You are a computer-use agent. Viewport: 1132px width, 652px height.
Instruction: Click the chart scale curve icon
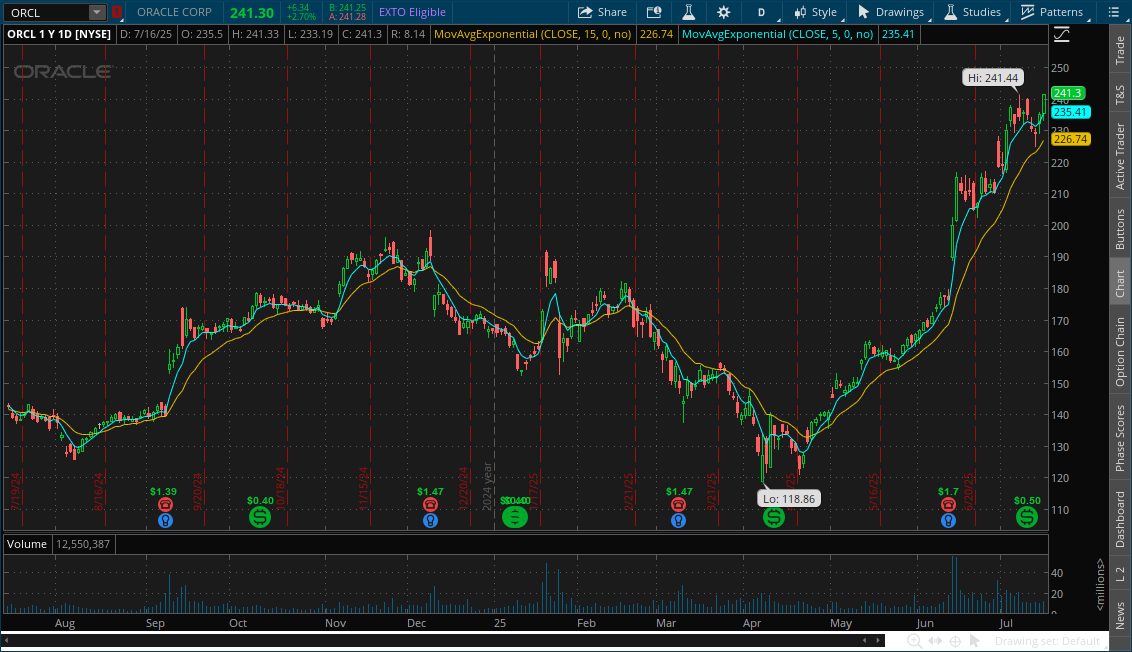pos(1061,34)
